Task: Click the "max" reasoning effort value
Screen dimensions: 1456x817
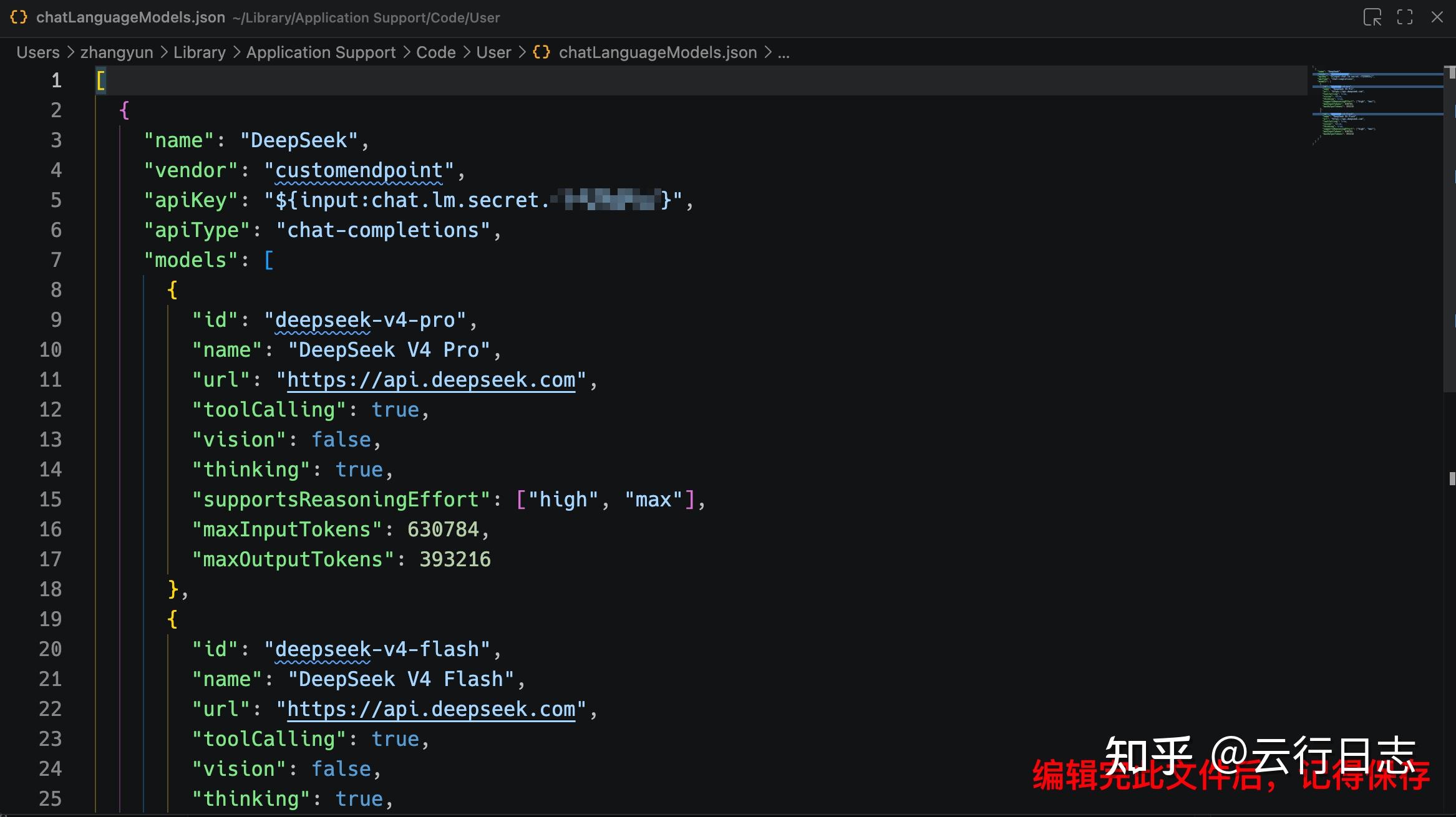Action: 653,500
